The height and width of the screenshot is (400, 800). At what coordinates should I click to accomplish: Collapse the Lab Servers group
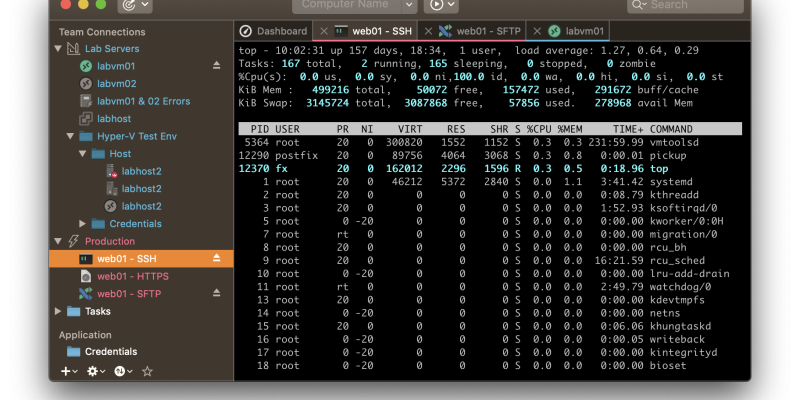pos(57,49)
